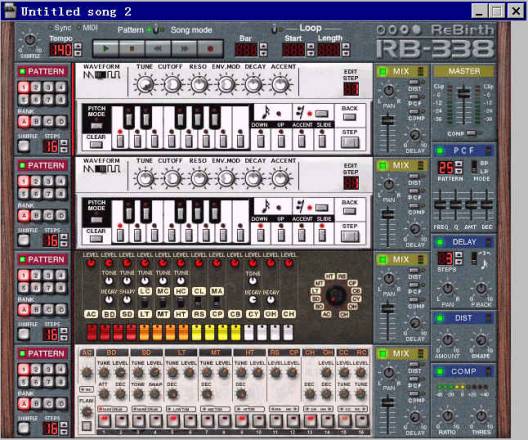Arm the red Record transport button
Viewport: 528px width, 440px height.
tap(210, 48)
